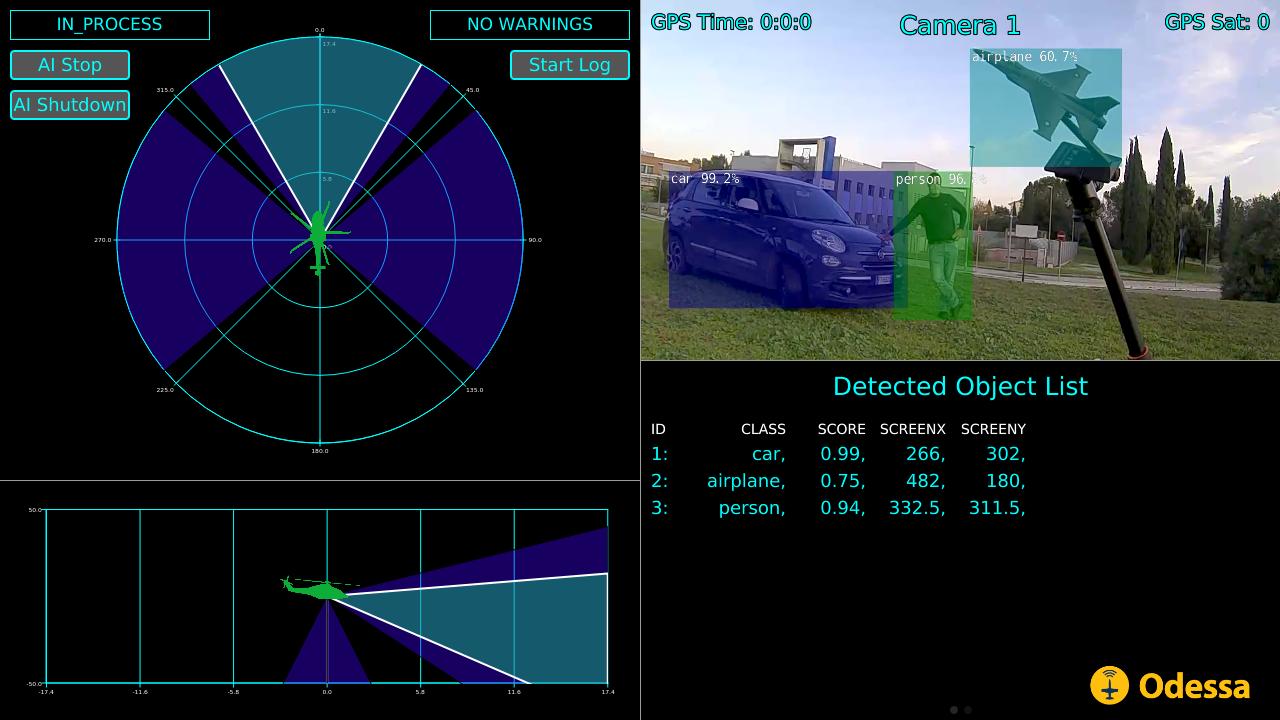Image resolution: width=1280 pixels, height=720 pixels.
Task: Select car row in Detected Object List
Action: 838,454
